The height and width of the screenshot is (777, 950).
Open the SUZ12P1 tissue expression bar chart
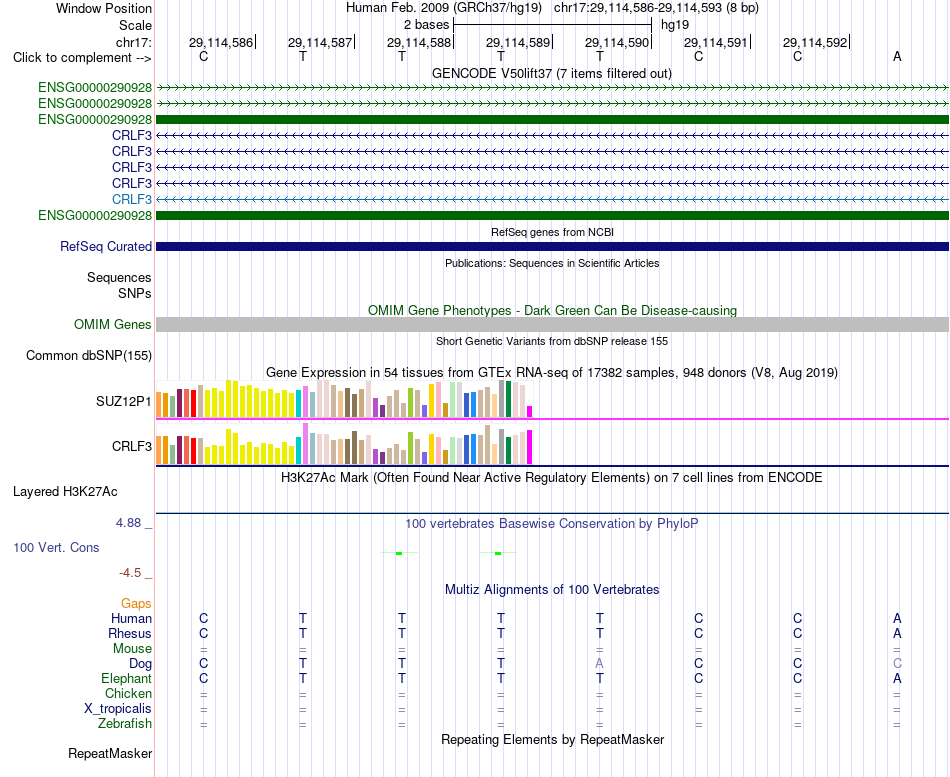pos(344,399)
